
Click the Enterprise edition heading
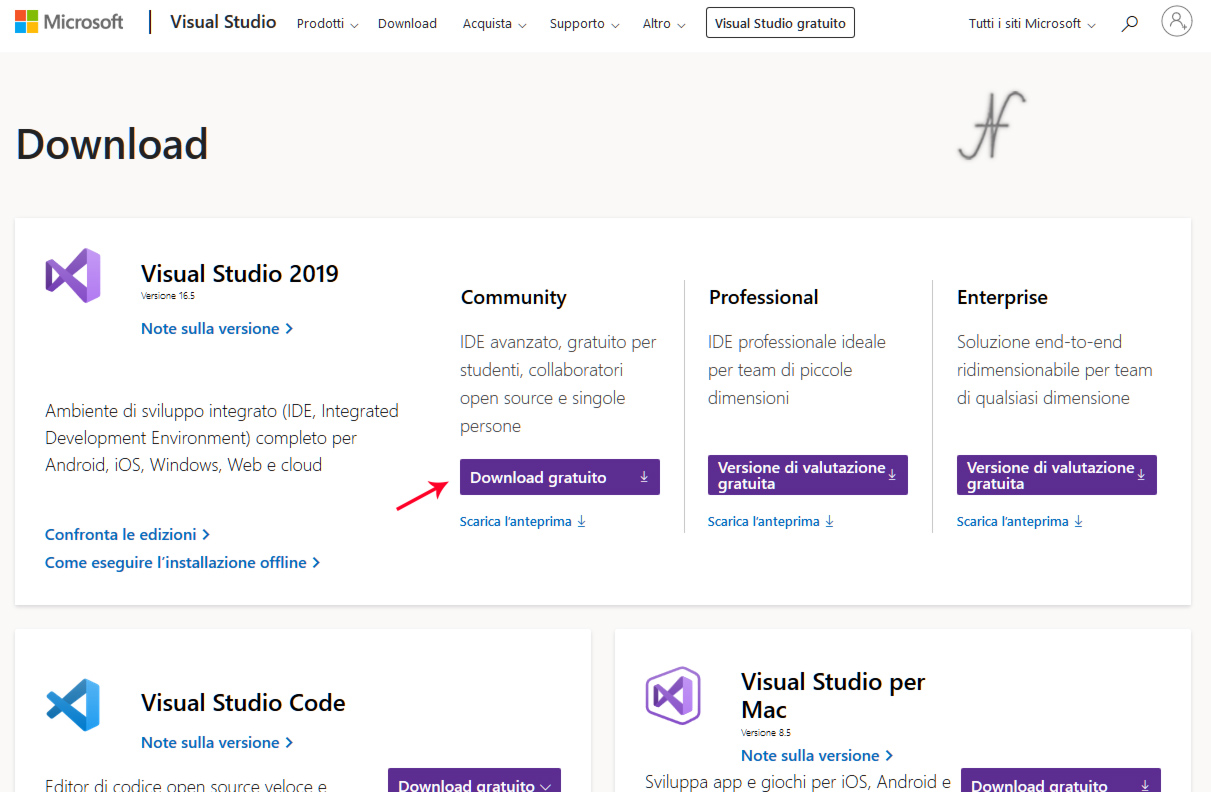point(1002,297)
